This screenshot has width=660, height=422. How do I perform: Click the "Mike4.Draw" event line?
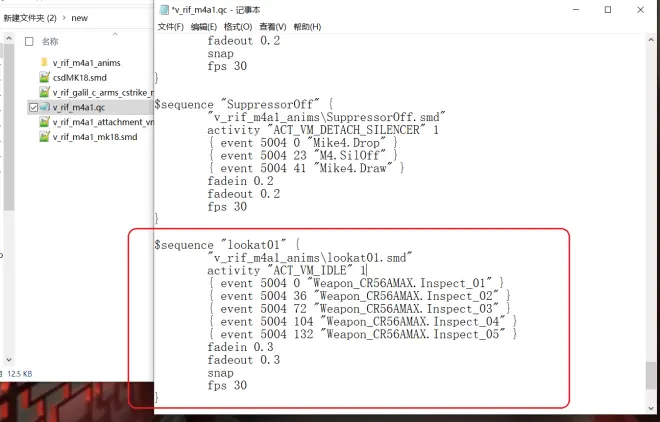click(306, 168)
